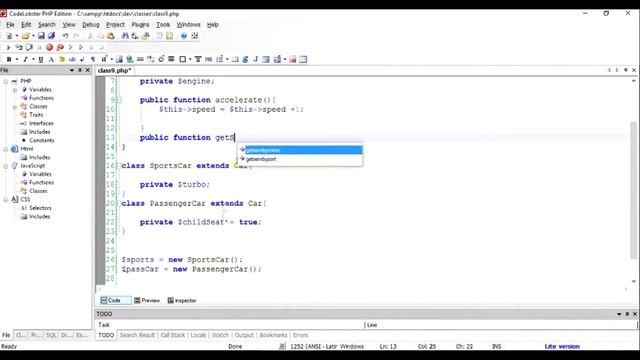Viewport: 640px width, 360px height.
Task: Click the Font 'A' toolbar icon
Action: coord(51,60)
